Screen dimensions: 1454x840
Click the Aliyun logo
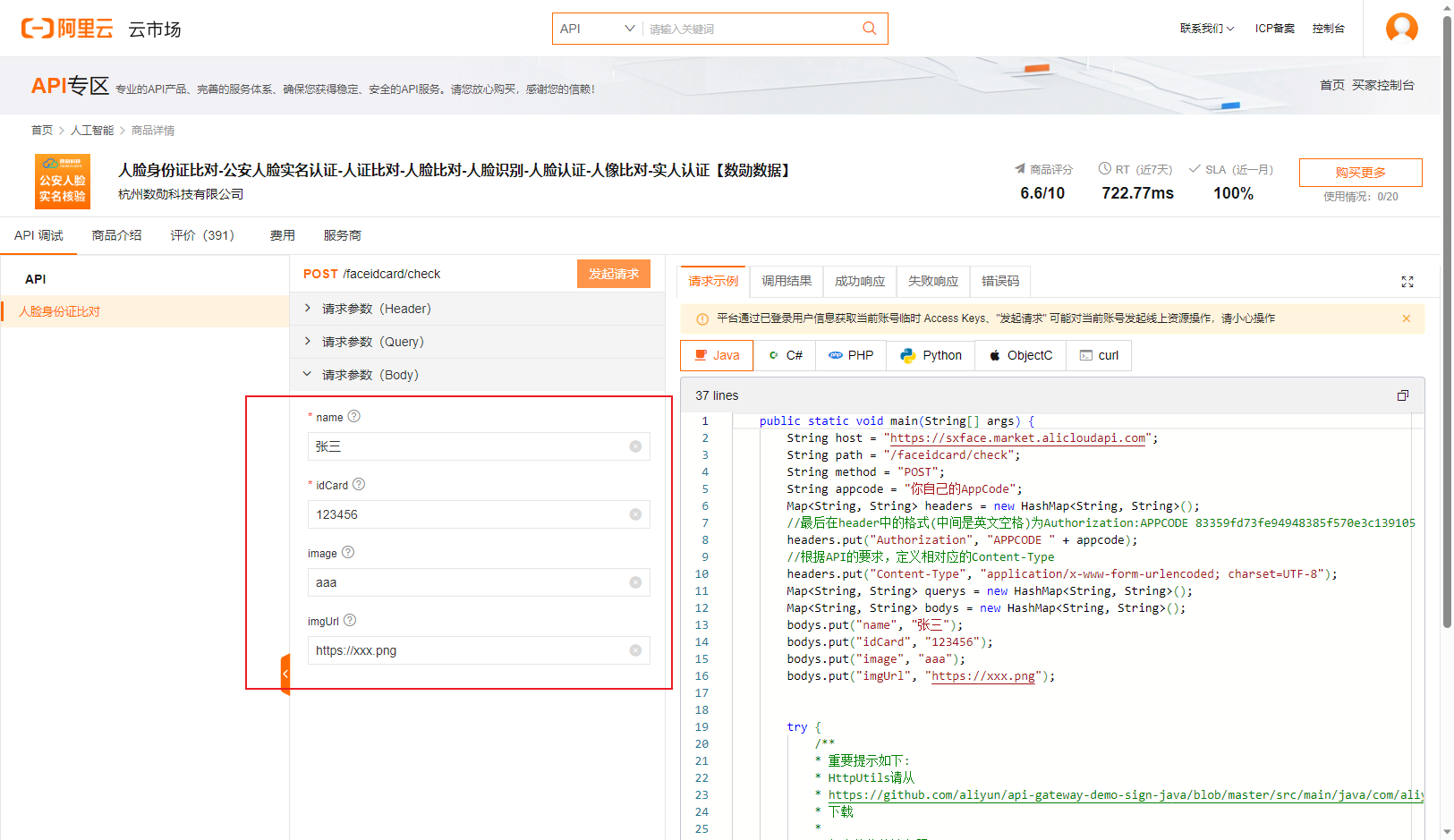click(x=67, y=29)
